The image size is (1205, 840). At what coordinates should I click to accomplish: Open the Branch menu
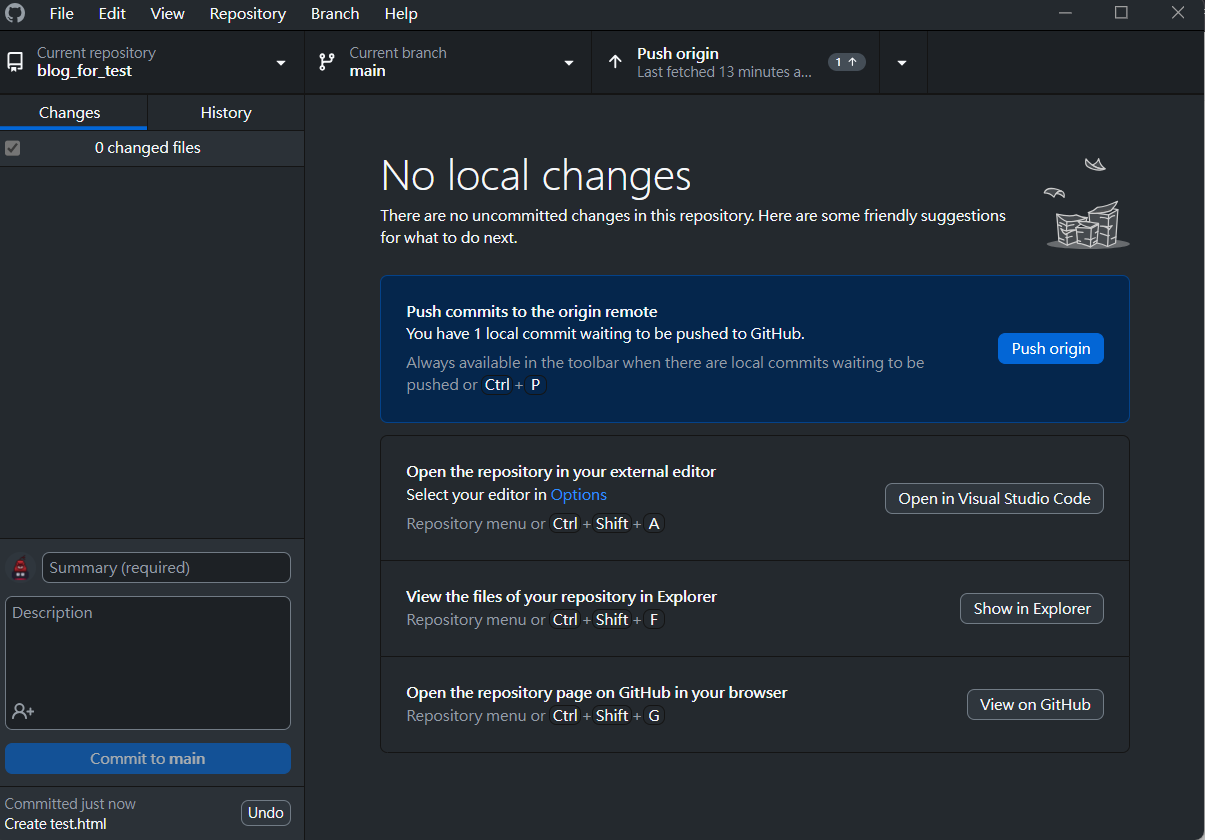[335, 14]
